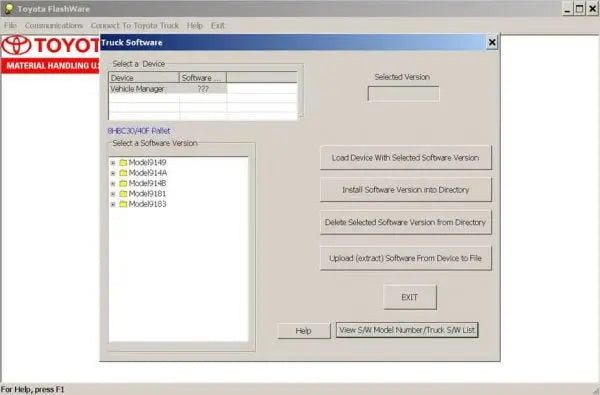Screen dimensions: 600x395
Task: Click Install Software Version into Directory
Action: (406, 189)
